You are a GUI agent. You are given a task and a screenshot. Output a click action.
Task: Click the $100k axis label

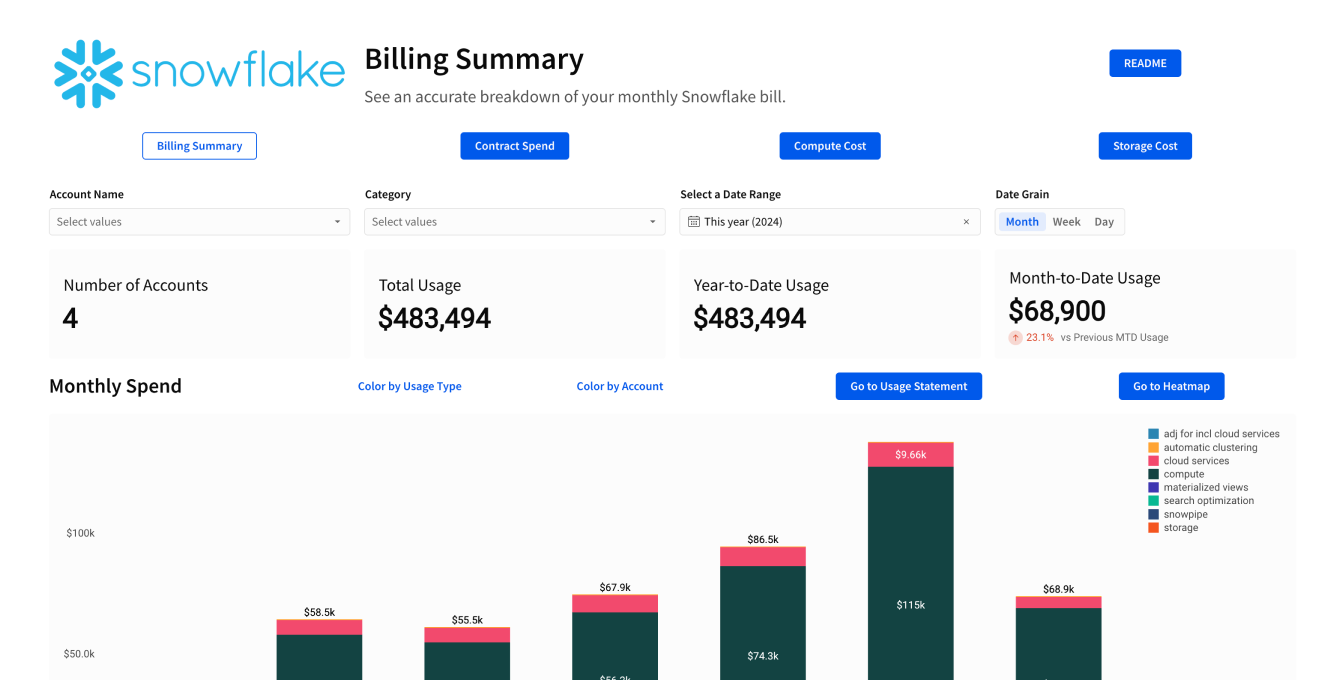pyautogui.click(x=80, y=533)
